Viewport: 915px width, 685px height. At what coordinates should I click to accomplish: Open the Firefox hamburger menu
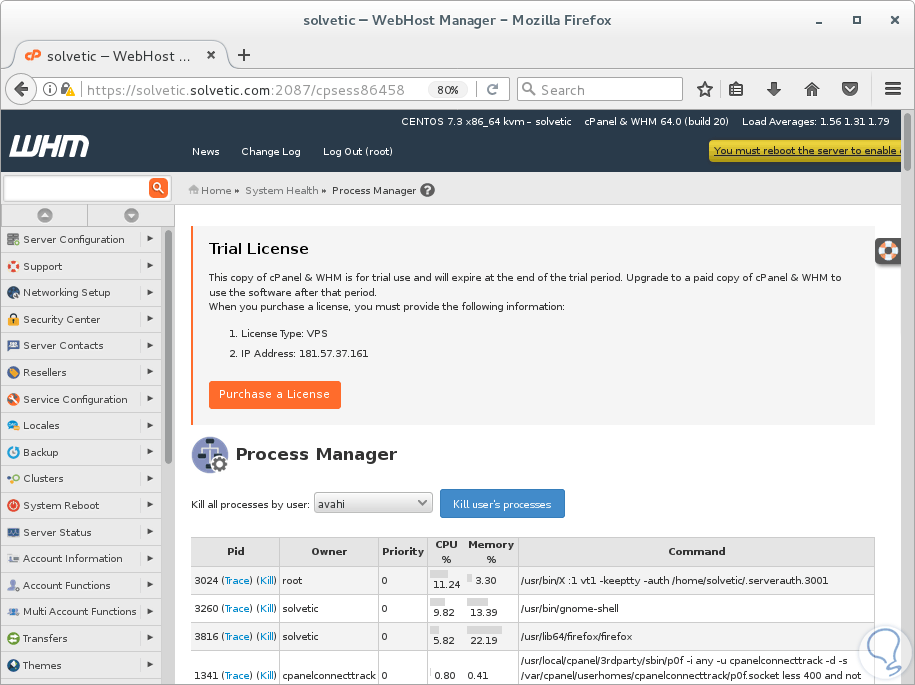(893, 89)
